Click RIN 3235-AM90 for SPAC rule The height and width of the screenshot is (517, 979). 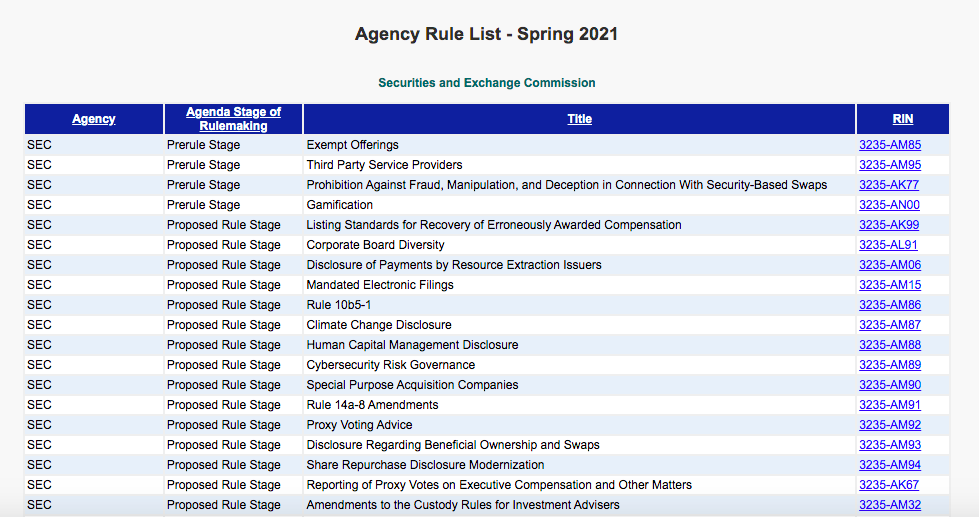click(x=889, y=385)
